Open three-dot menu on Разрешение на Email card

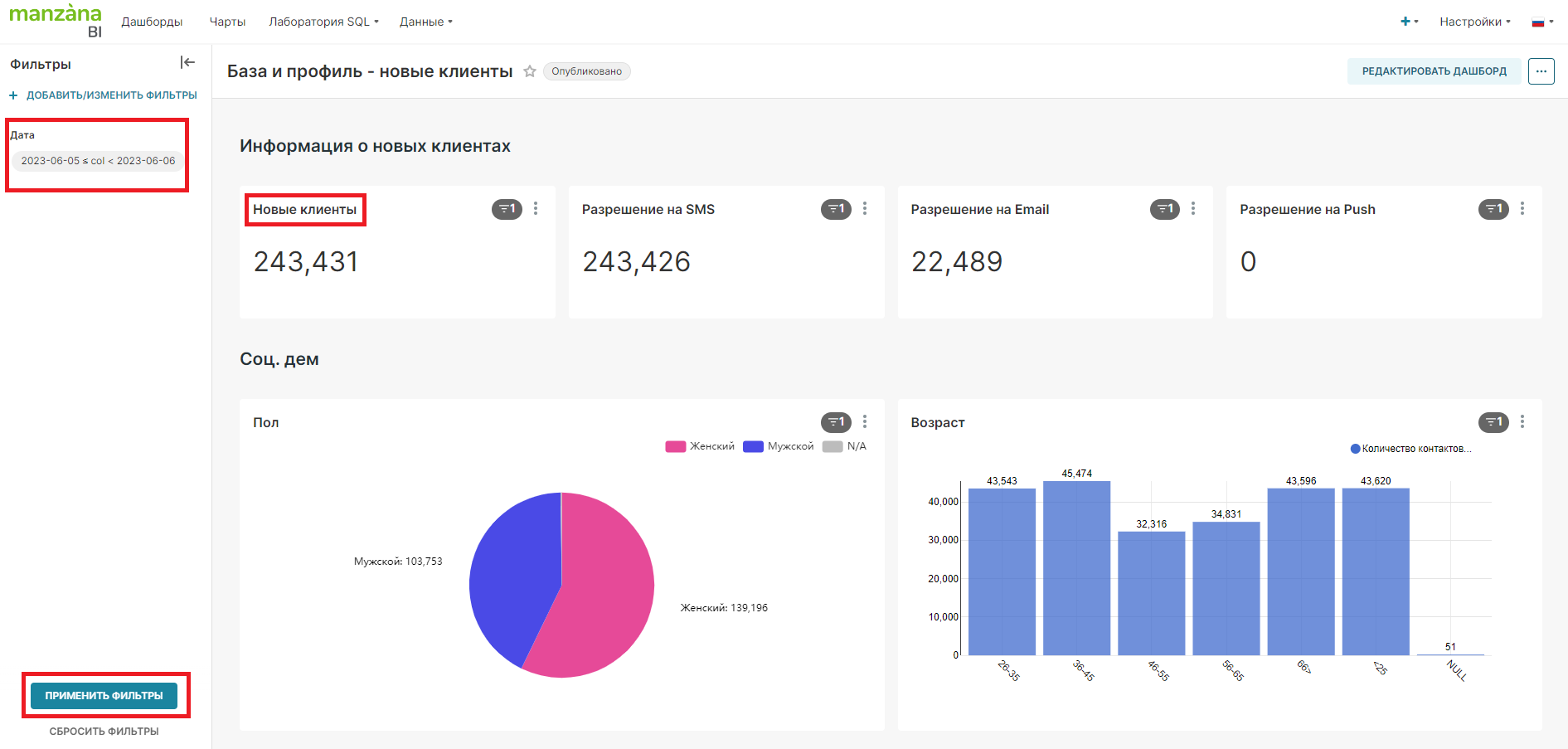point(1193,209)
